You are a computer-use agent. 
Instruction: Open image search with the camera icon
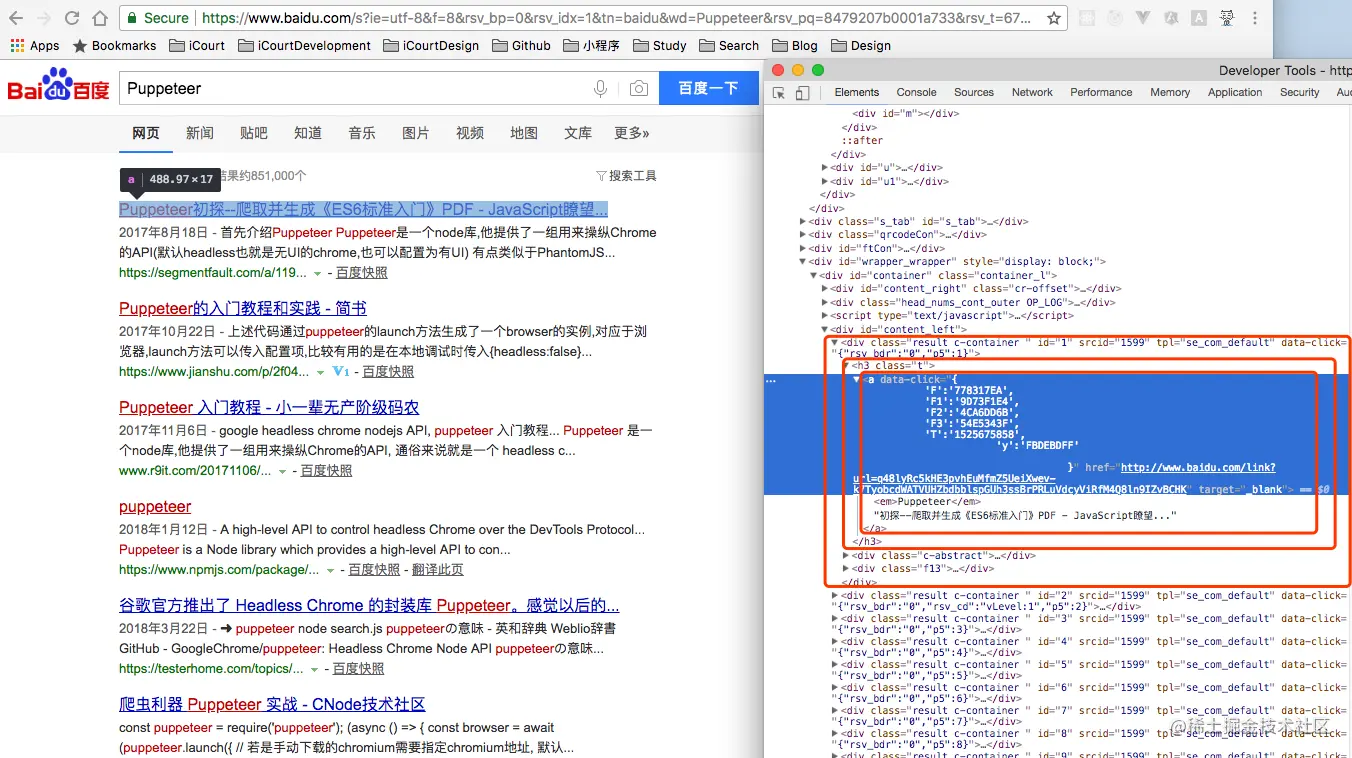tap(638, 89)
